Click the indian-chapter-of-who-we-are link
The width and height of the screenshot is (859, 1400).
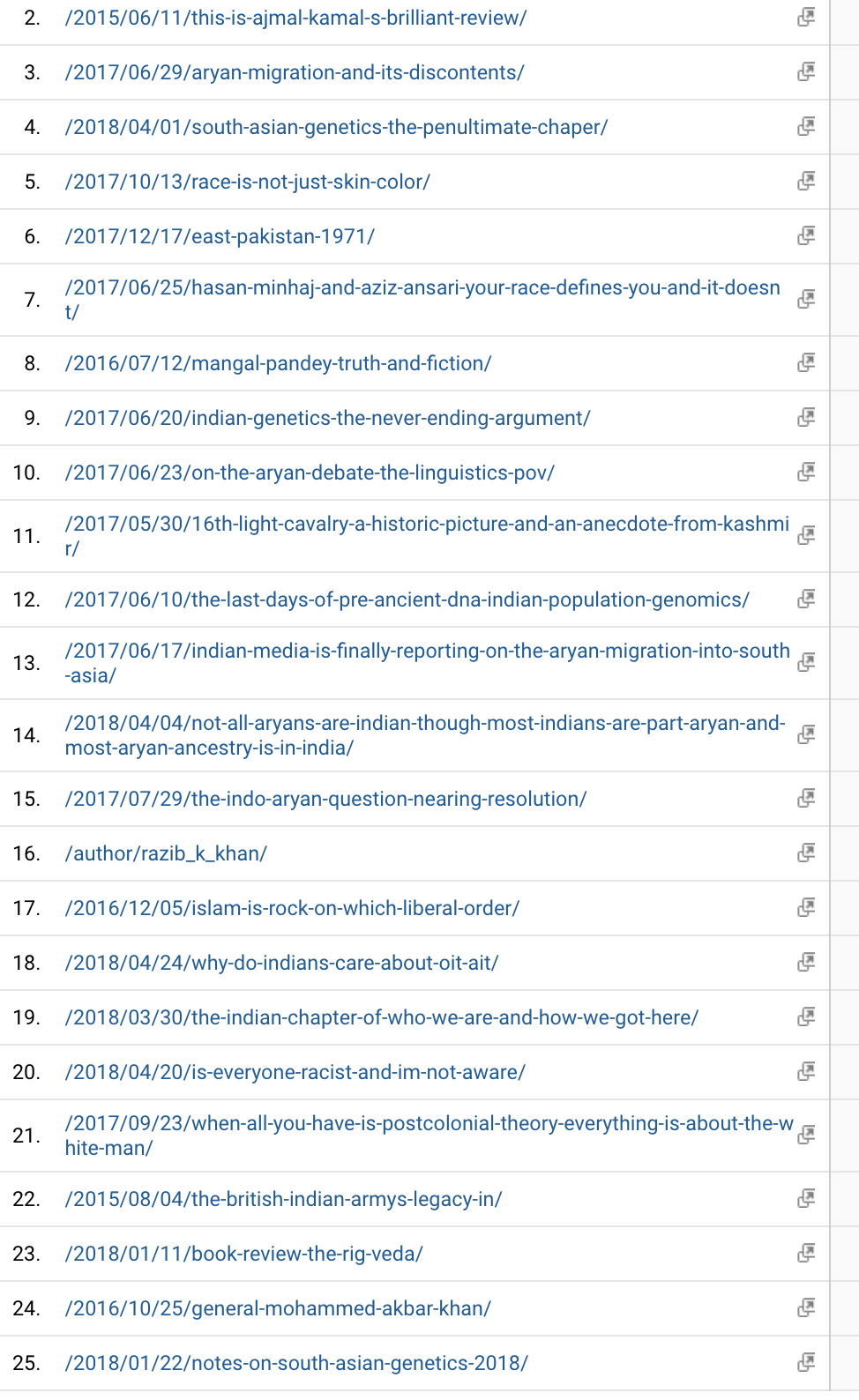pos(381,1017)
